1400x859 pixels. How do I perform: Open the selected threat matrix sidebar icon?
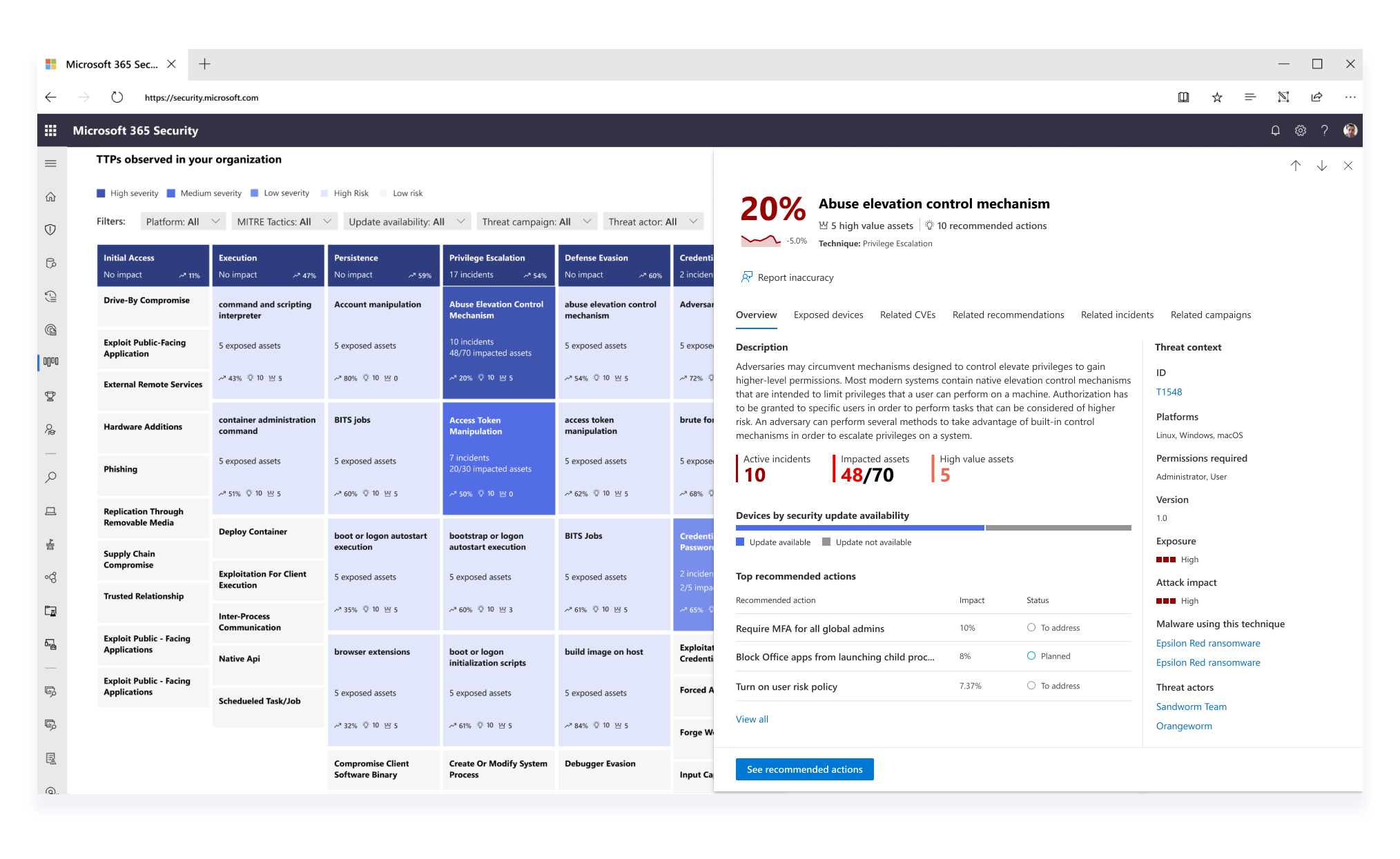(x=50, y=362)
